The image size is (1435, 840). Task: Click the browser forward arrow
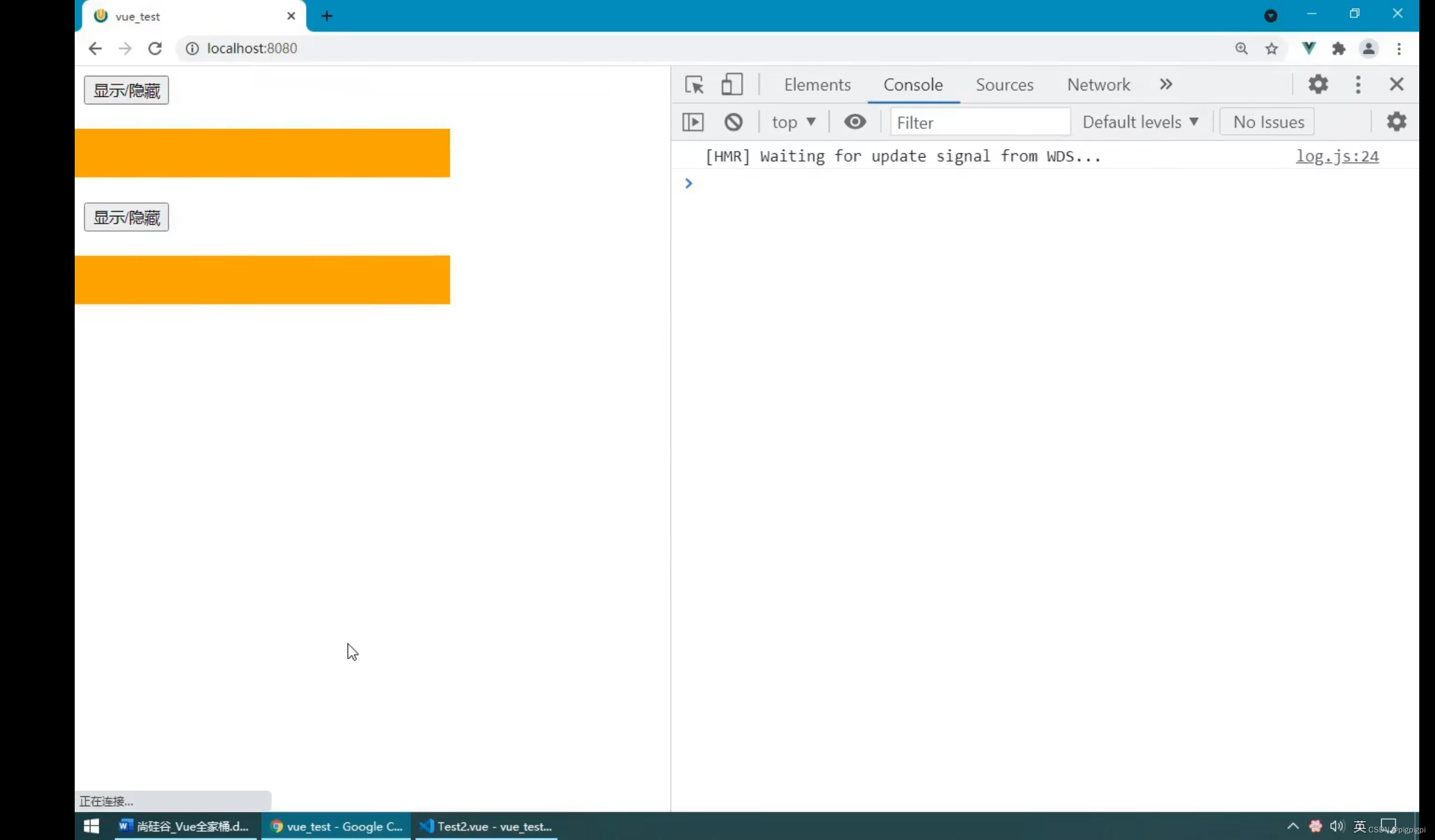coord(125,48)
